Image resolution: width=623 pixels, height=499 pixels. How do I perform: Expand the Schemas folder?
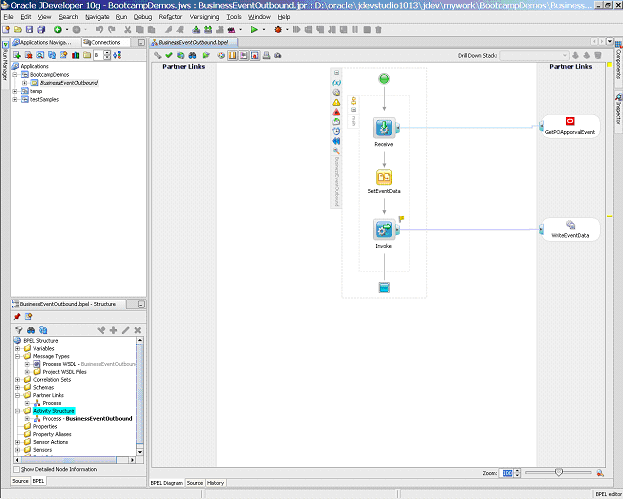click(17, 387)
